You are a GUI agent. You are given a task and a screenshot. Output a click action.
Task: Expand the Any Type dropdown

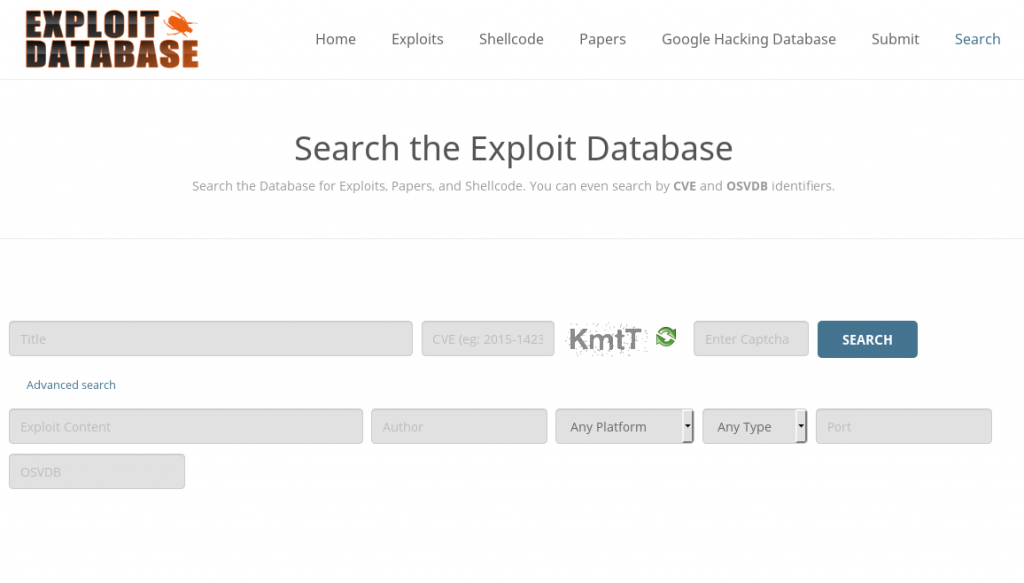[755, 427]
